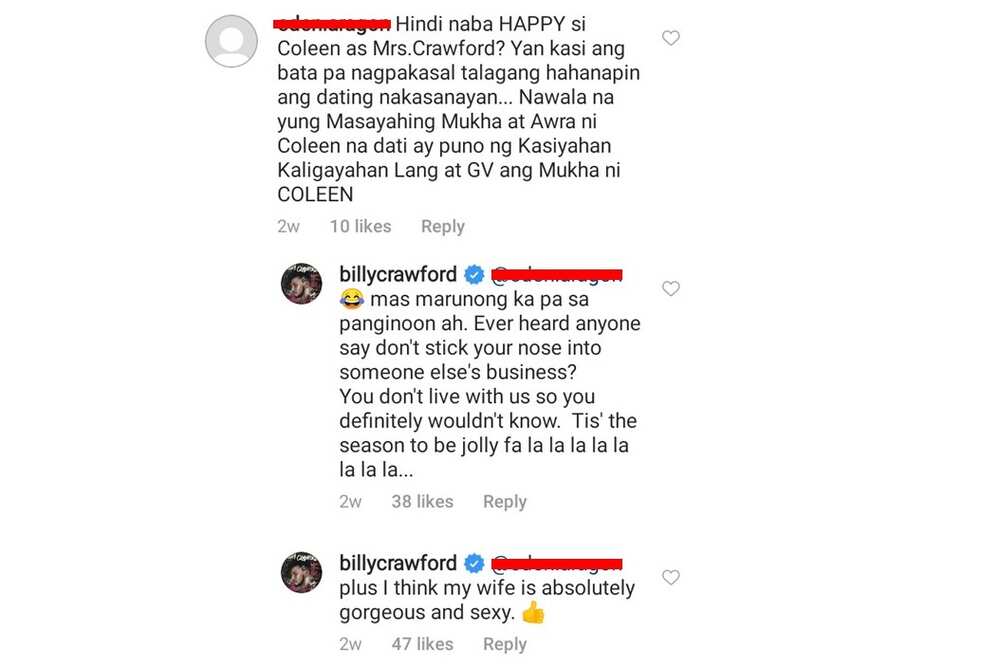View the 38 likes list

point(422,502)
